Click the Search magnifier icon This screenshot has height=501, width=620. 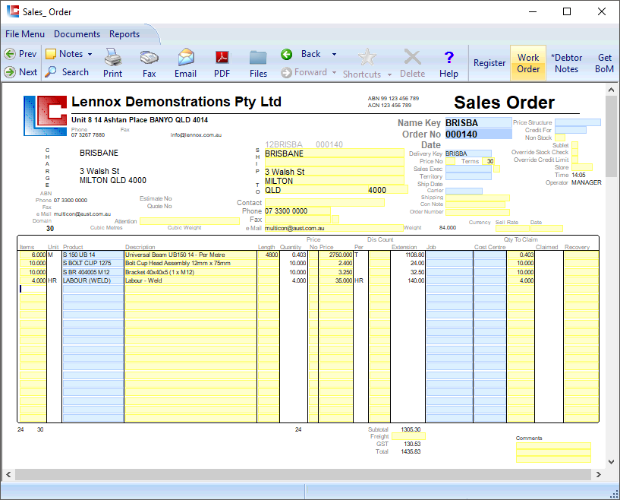click(x=51, y=72)
